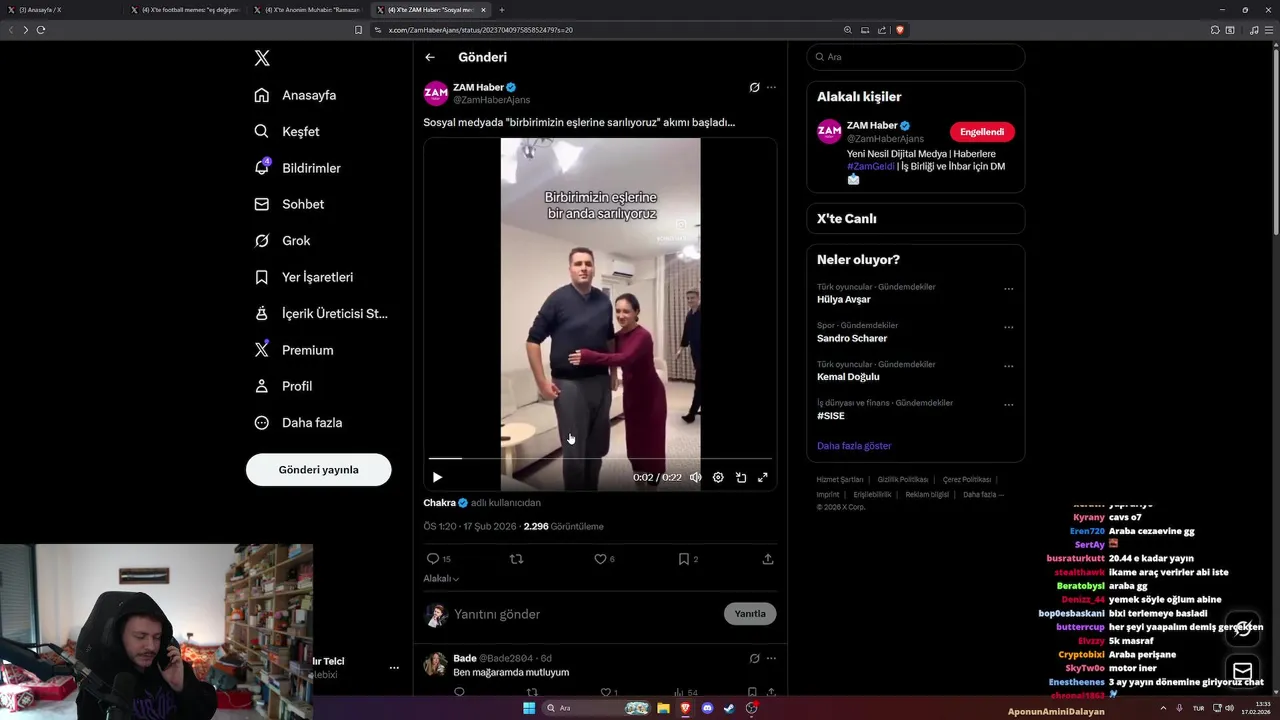Open options for the Kemal Doğulu trend
Viewport: 1280px width, 720px height.
tap(1008, 366)
